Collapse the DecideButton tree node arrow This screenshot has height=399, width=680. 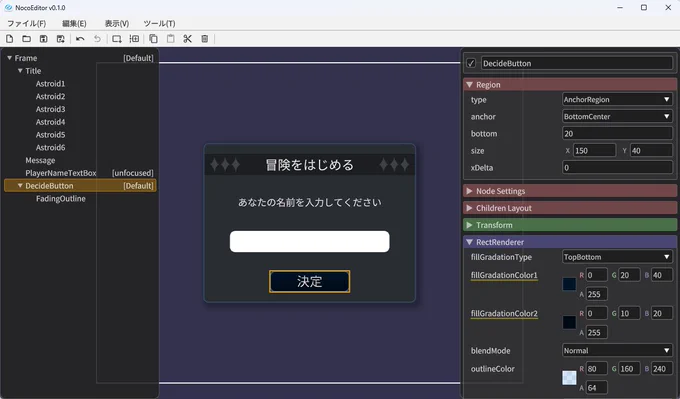tap(20, 185)
